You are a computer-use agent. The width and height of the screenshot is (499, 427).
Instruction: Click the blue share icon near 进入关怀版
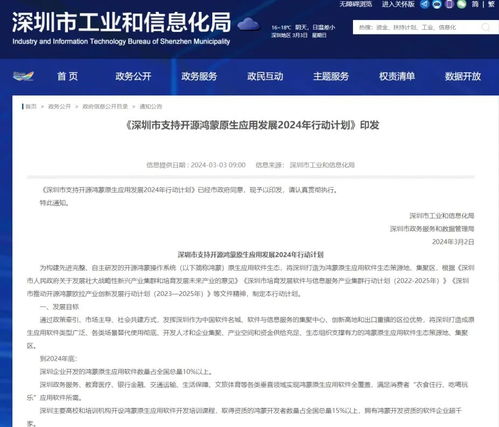(424, 4)
